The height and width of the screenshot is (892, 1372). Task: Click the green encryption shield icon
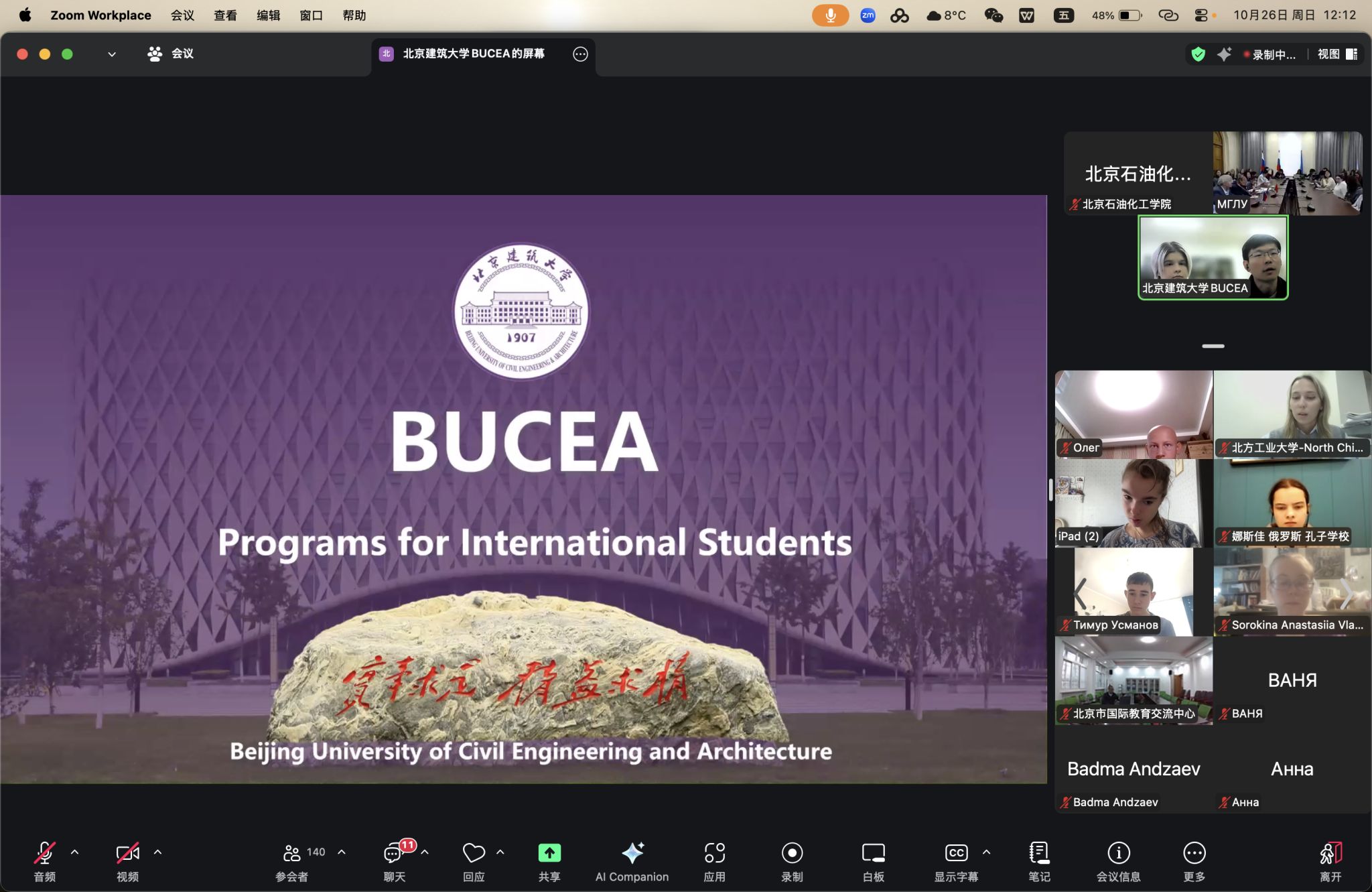(x=1198, y=54)
